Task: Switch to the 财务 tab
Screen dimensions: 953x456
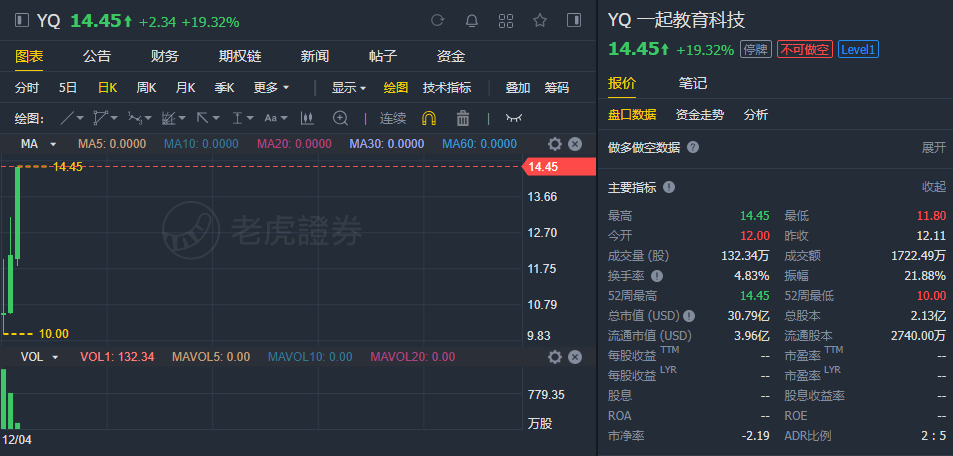Action: click(165, 57)
